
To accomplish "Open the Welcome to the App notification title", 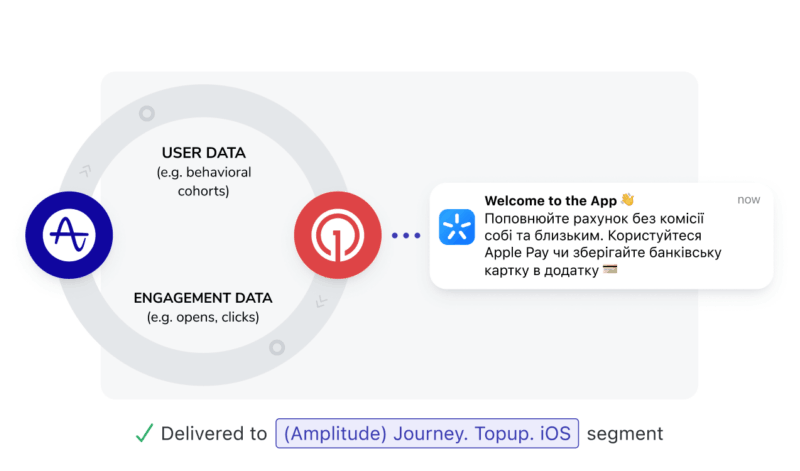I will (x=550, y=200).
